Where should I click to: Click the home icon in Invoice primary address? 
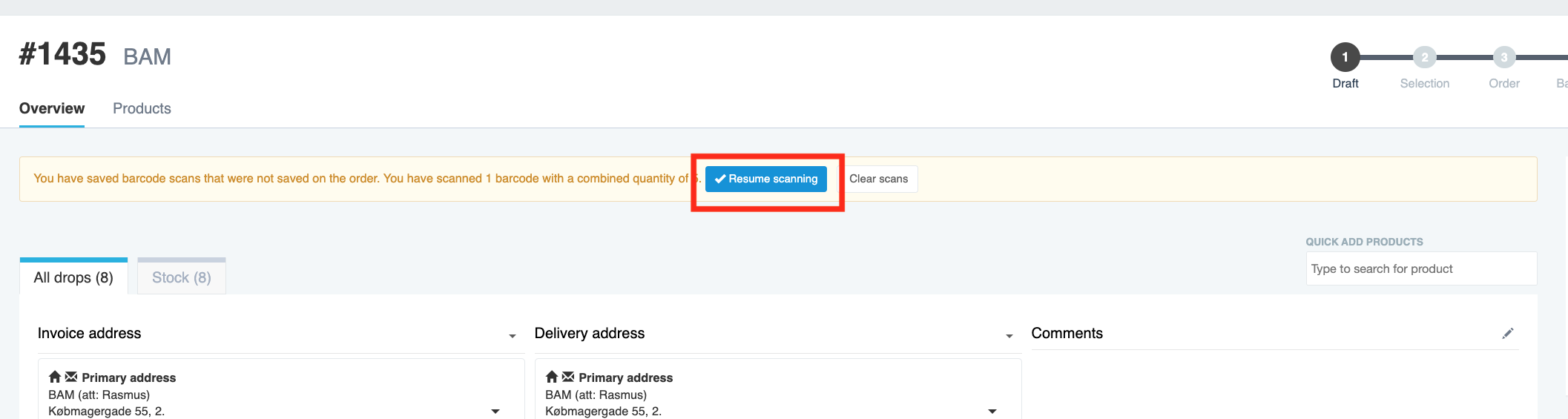[x=55, y=377]
